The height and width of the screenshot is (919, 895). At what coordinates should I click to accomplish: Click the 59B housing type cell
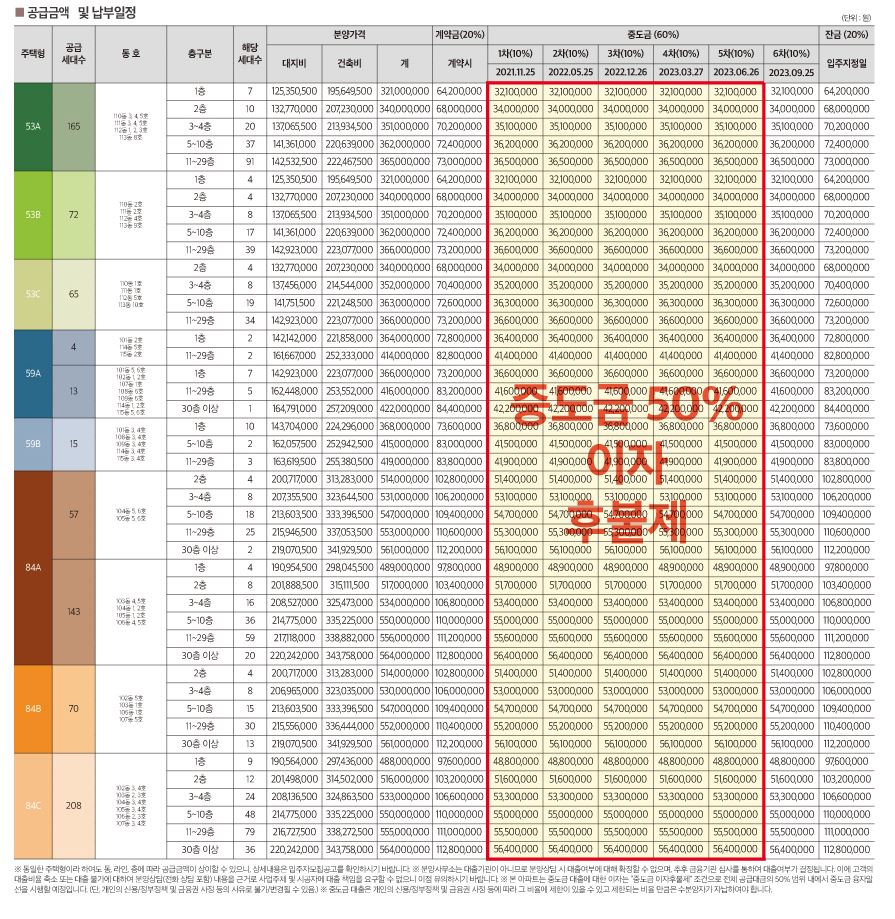point(33,444)
